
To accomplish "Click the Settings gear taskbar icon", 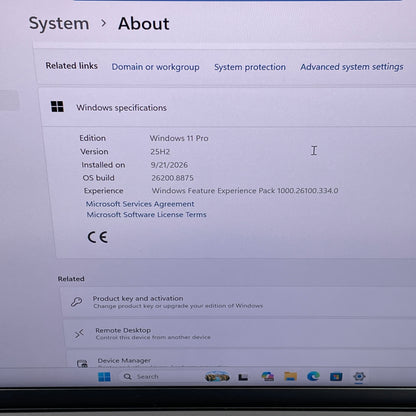I will tap(359, 377).
